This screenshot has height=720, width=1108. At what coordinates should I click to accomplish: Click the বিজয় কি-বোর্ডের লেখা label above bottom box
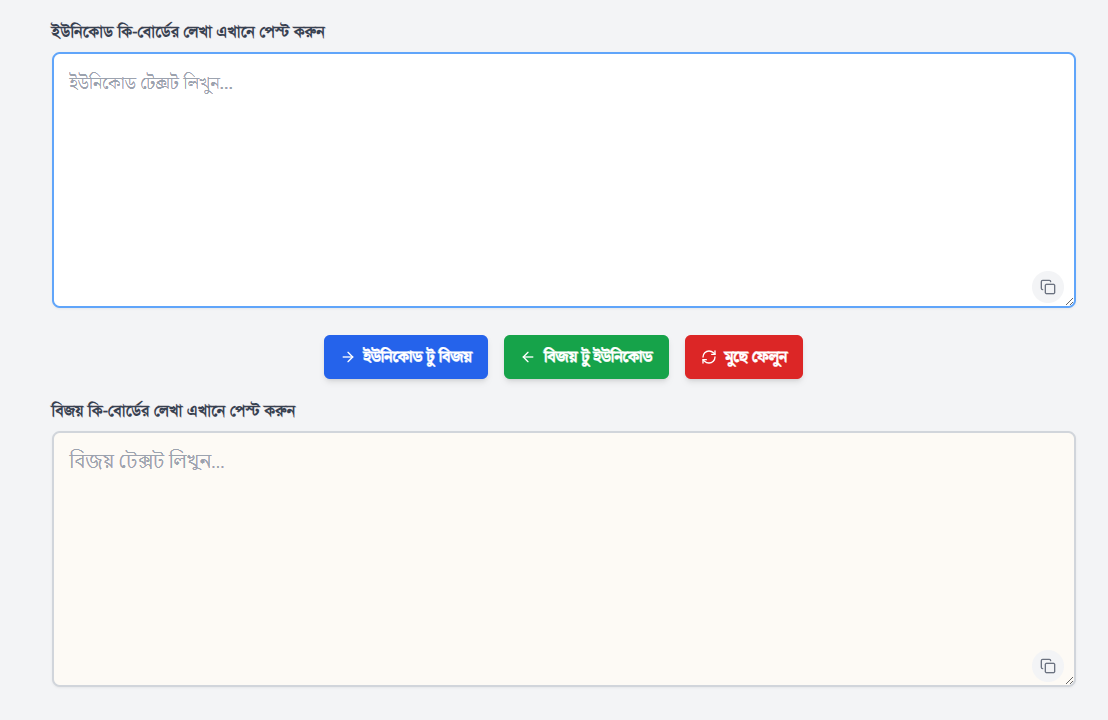coord(173,410)
